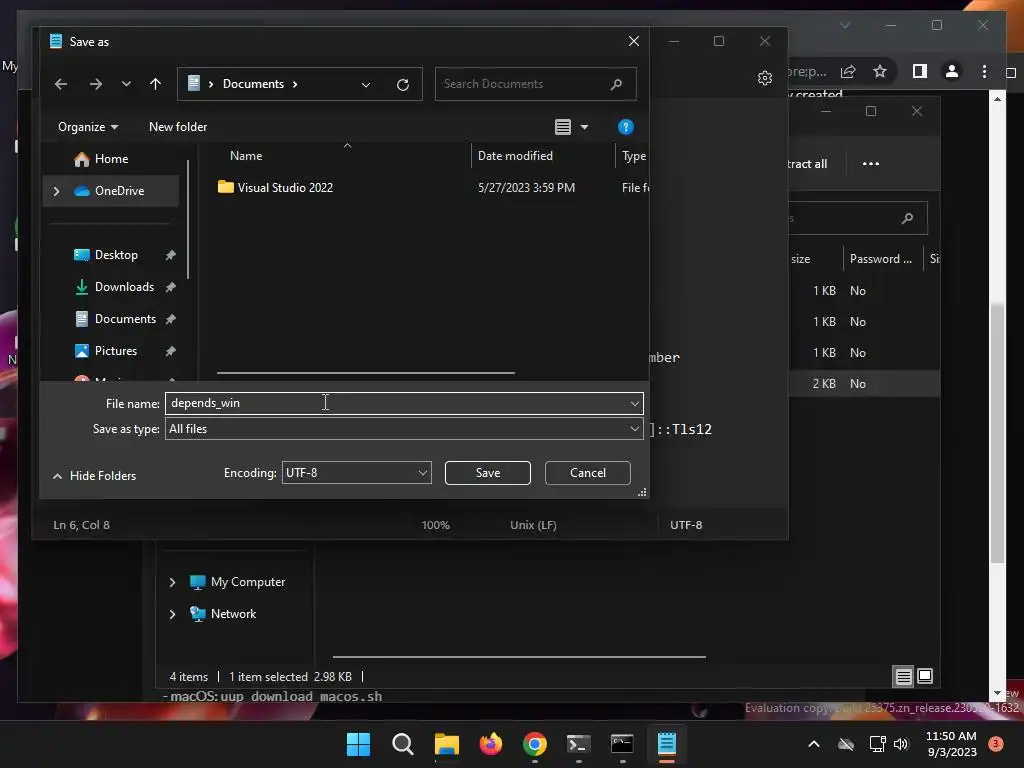Viewport: 1024px width, 768px height.
Task: Open the Save as type dropdown
Action: 404,428
